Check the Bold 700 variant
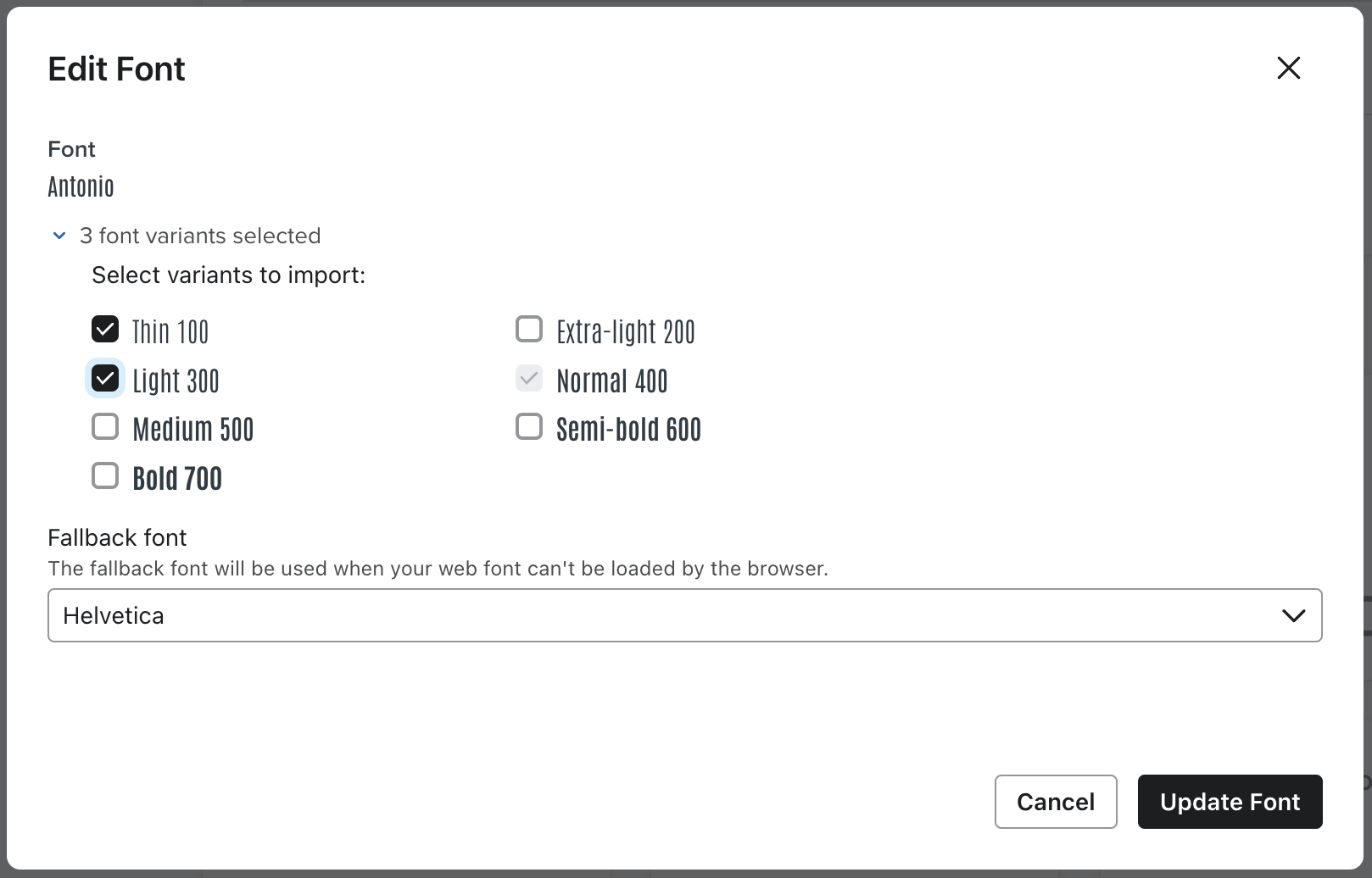Screen dimensions: 1372x878 104,475
